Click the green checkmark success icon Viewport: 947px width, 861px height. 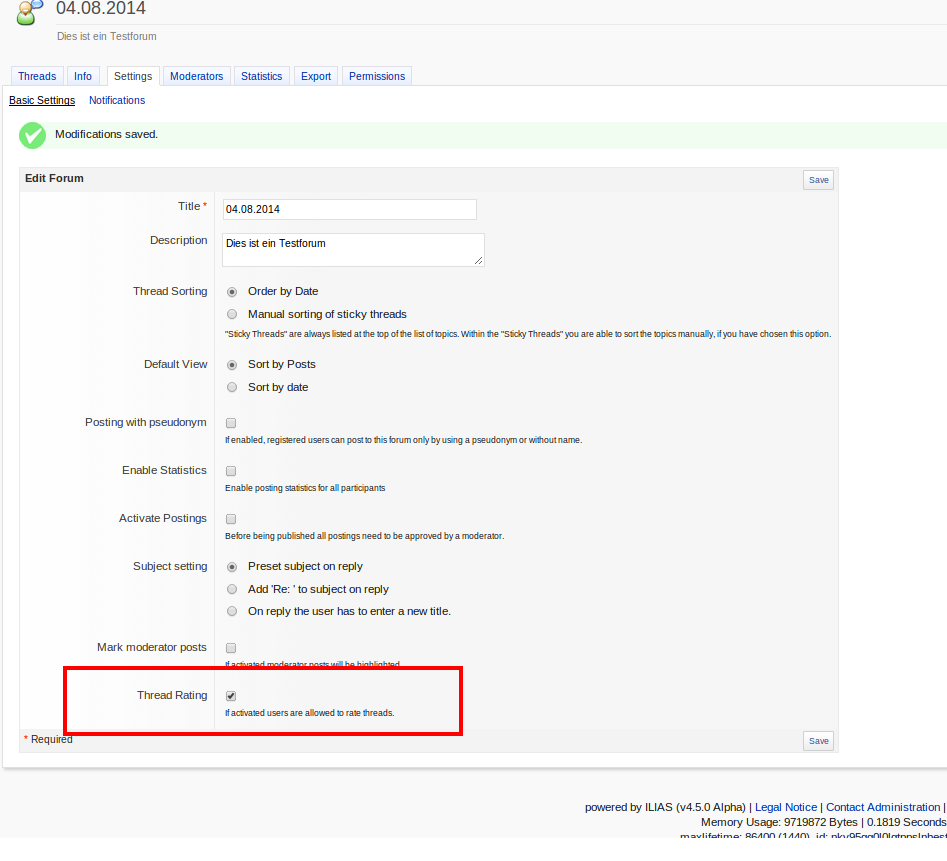click(x=33, y=135)
